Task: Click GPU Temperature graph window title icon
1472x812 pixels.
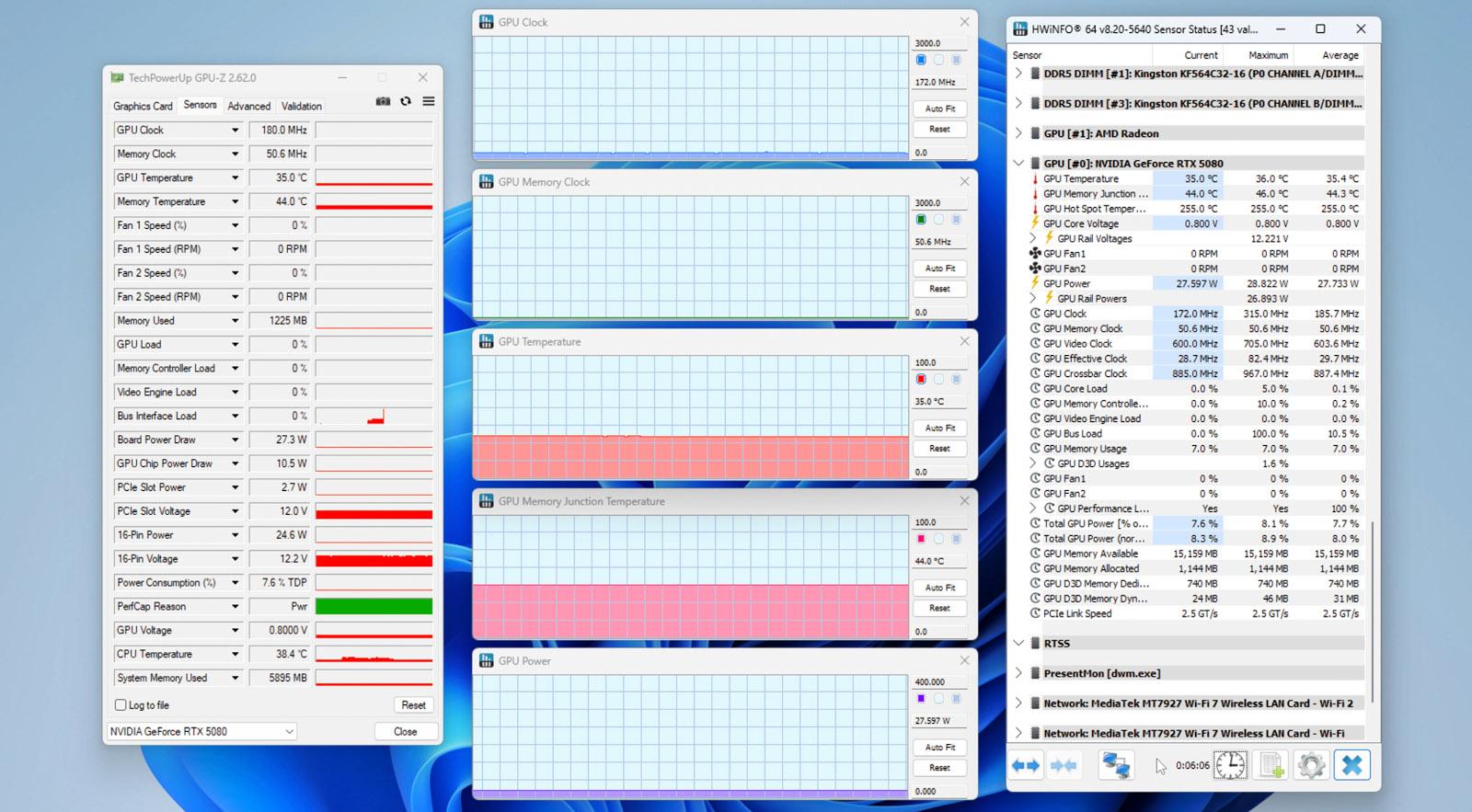Action: (487, 341)
